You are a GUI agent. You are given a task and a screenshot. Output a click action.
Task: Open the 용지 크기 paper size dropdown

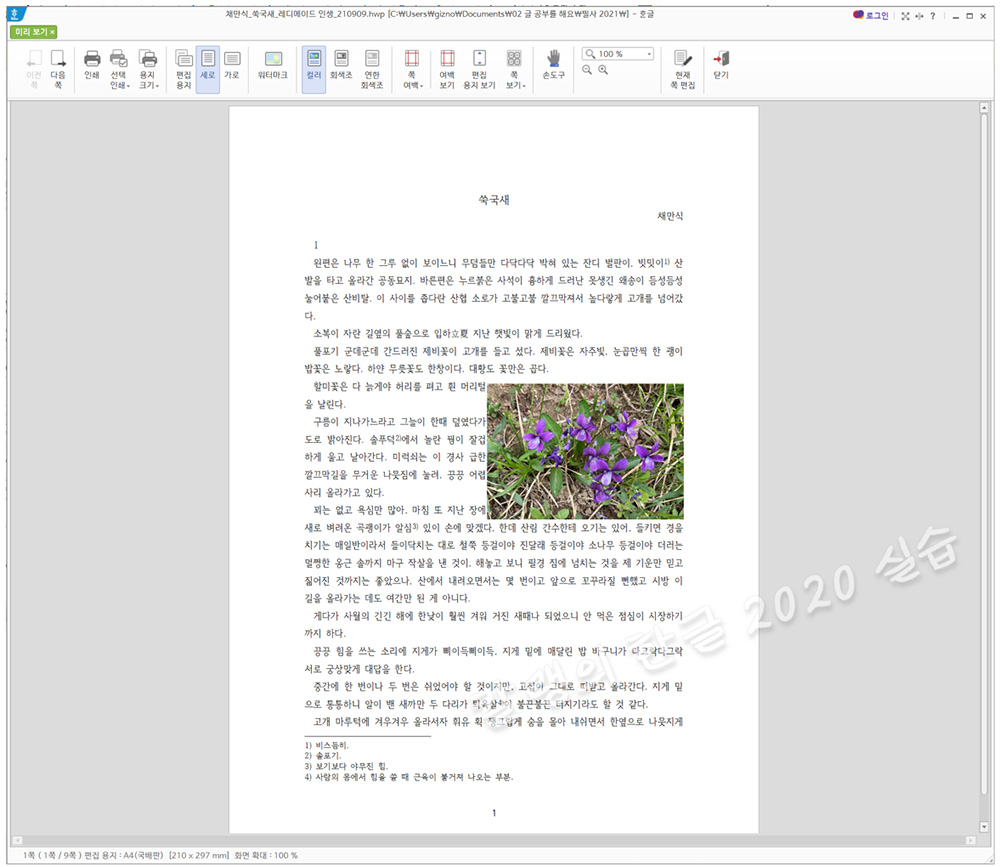coord(149,69)
